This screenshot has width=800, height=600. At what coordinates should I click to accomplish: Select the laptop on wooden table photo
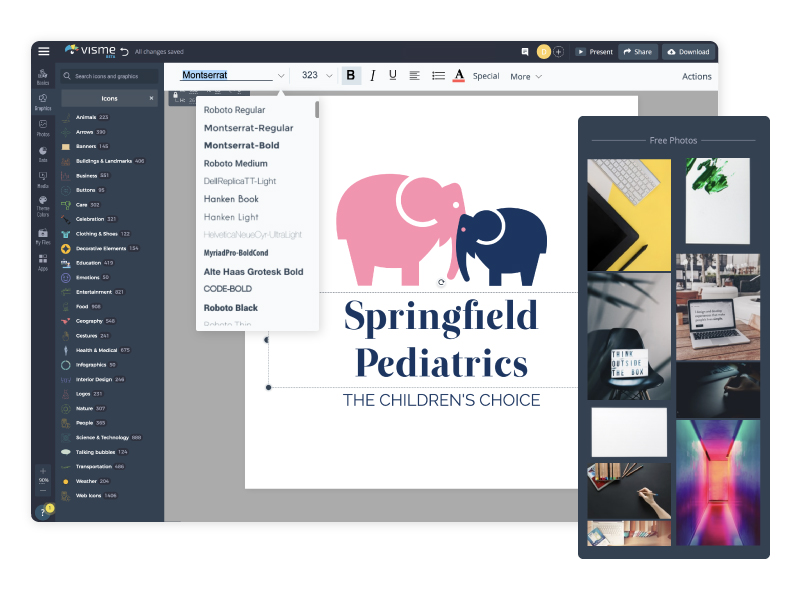coord(718,307)
